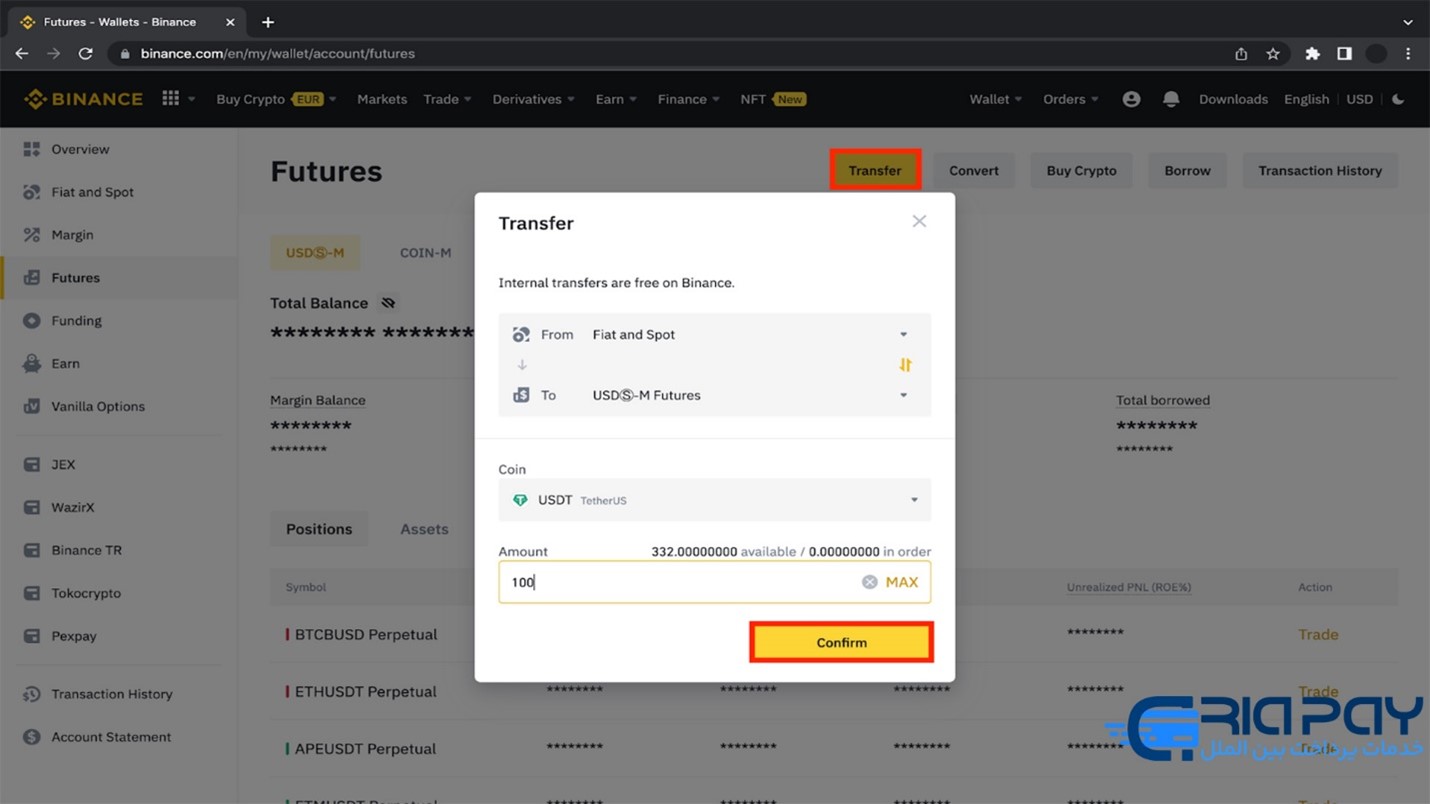The width and height of the screenshot is (1430, 804).
Task: Click the Funding sidebar icon
Action: pyautogui.click(x=32, y=321)
